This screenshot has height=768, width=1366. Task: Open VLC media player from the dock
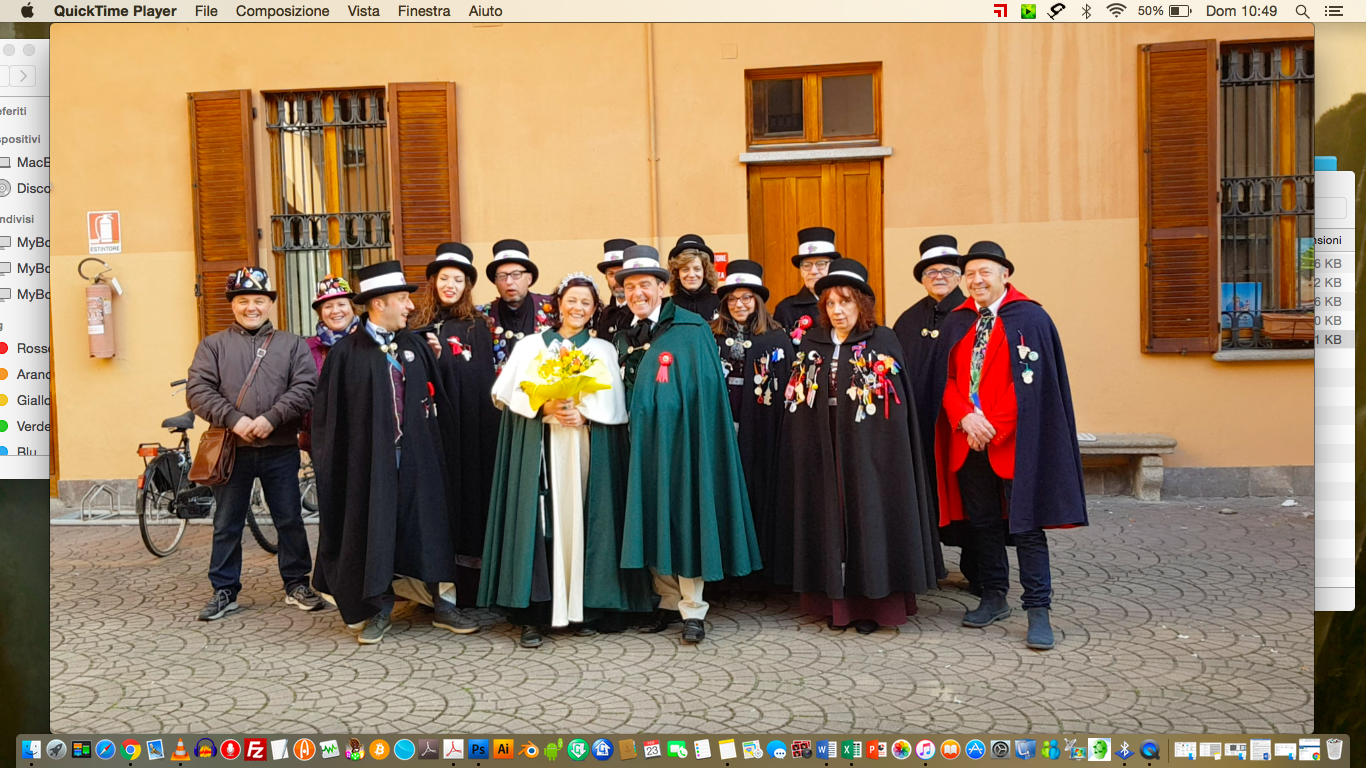pyautogui.click(x=181, y=749)
